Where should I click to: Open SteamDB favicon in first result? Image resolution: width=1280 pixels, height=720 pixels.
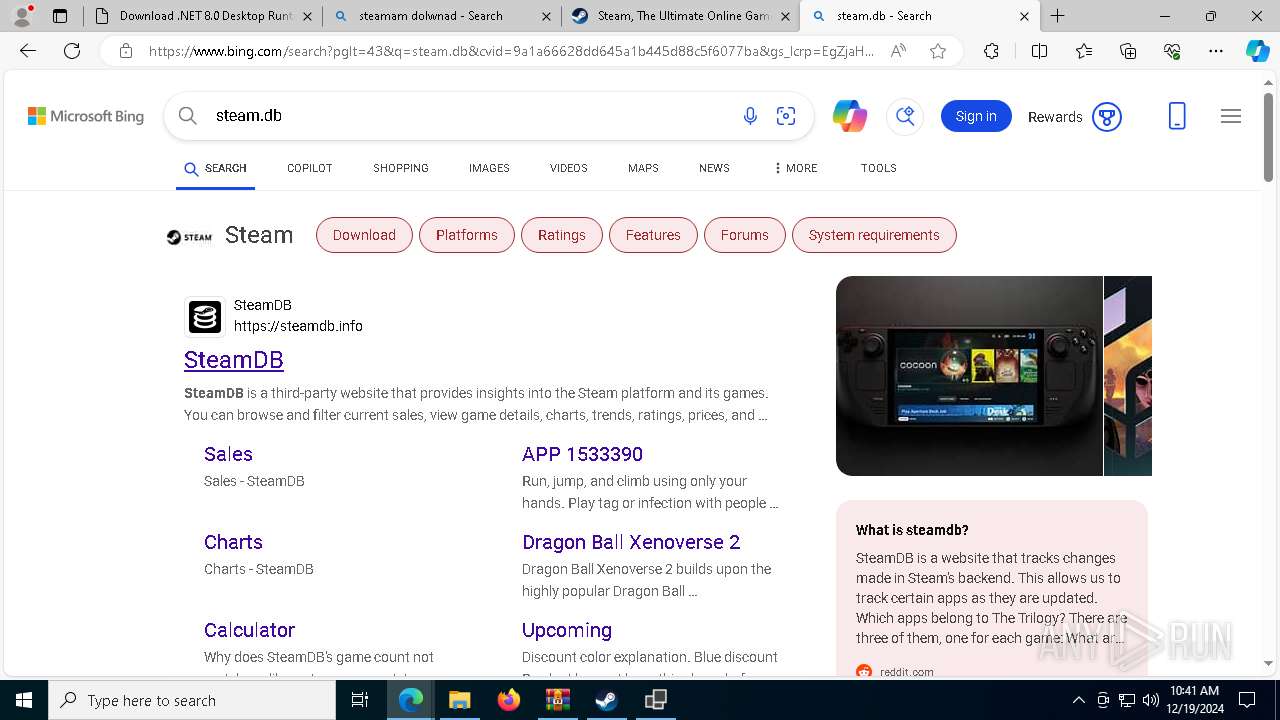coord(205,317)
